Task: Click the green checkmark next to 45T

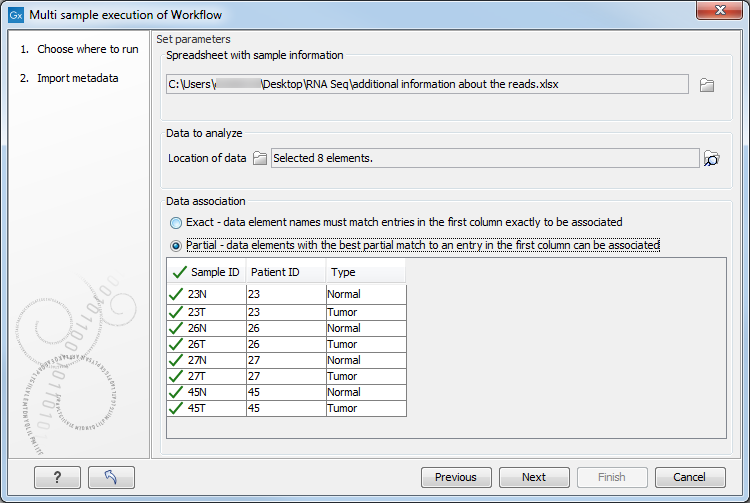Action: (178, 408)
